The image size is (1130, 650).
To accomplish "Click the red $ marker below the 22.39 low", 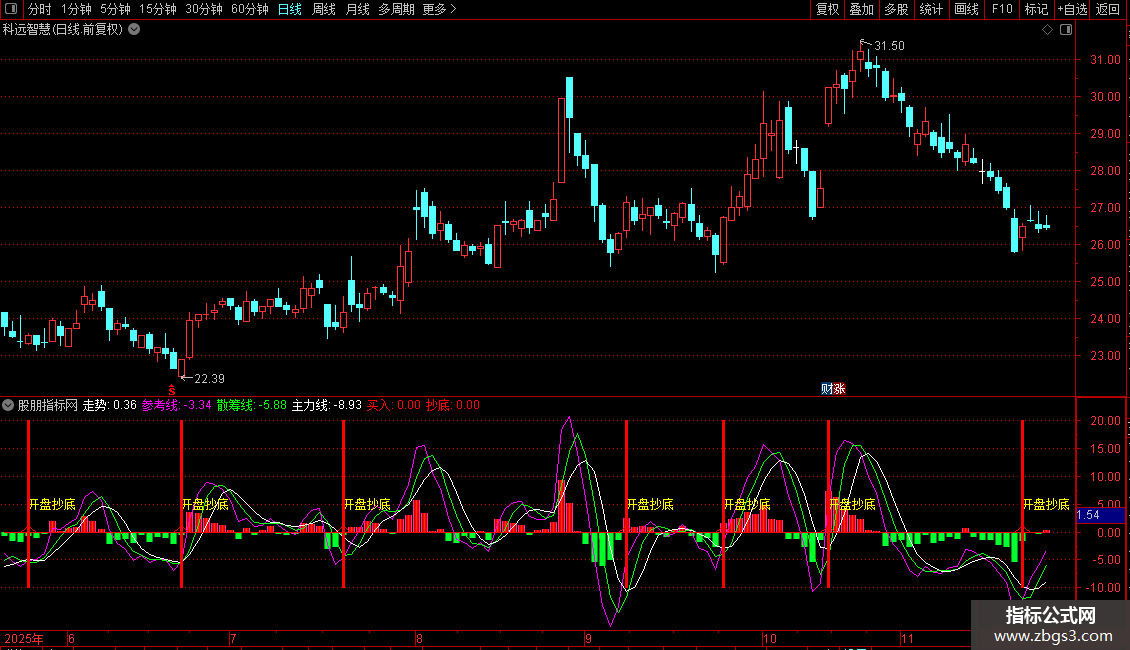I will [x=172, y=390].
